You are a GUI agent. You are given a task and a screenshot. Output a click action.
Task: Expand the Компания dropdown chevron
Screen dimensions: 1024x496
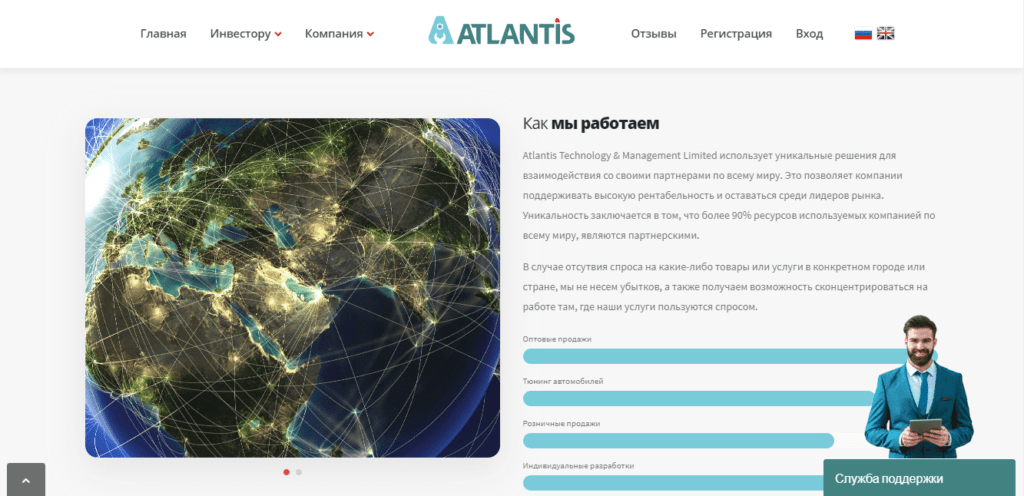(370, 35)
